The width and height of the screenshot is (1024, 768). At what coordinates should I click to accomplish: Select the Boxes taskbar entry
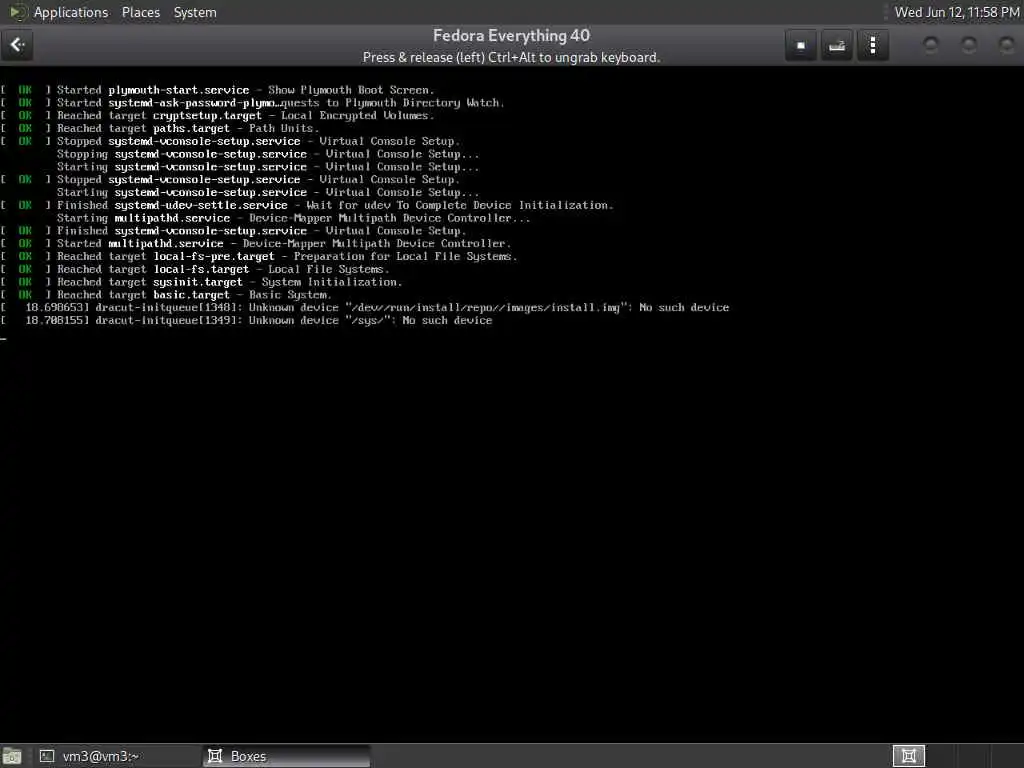(287, 756)
